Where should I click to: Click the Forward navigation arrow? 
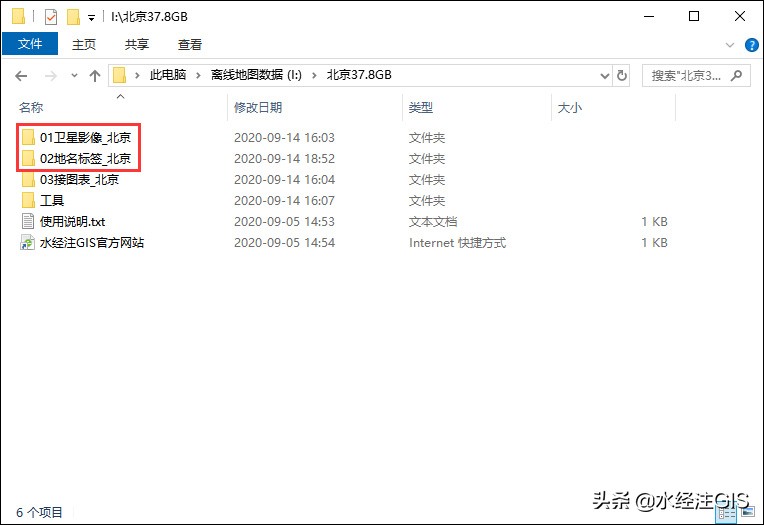[51, 76]
